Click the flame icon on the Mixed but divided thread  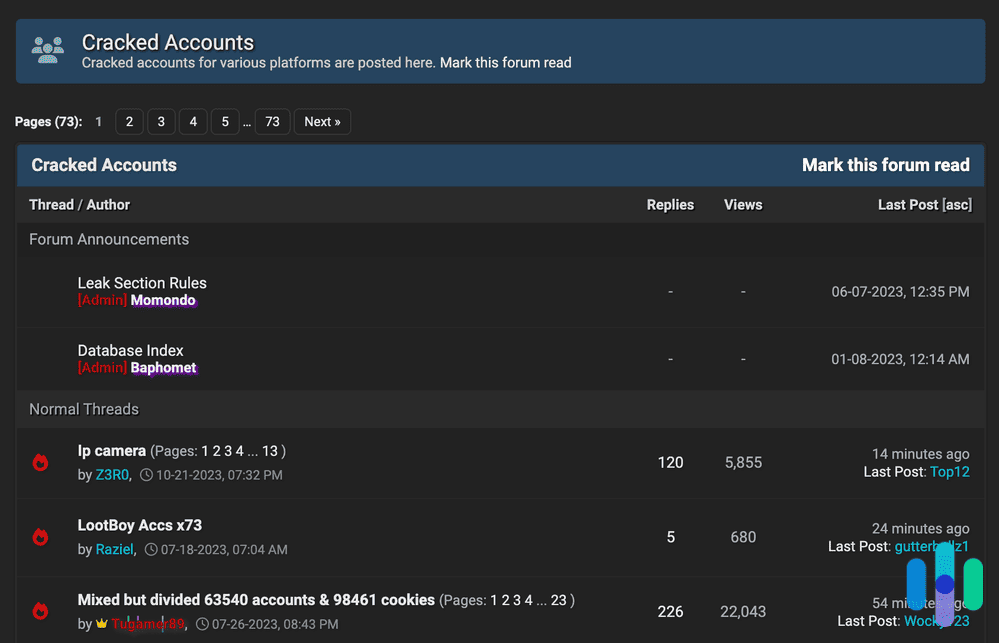[40, 611]
